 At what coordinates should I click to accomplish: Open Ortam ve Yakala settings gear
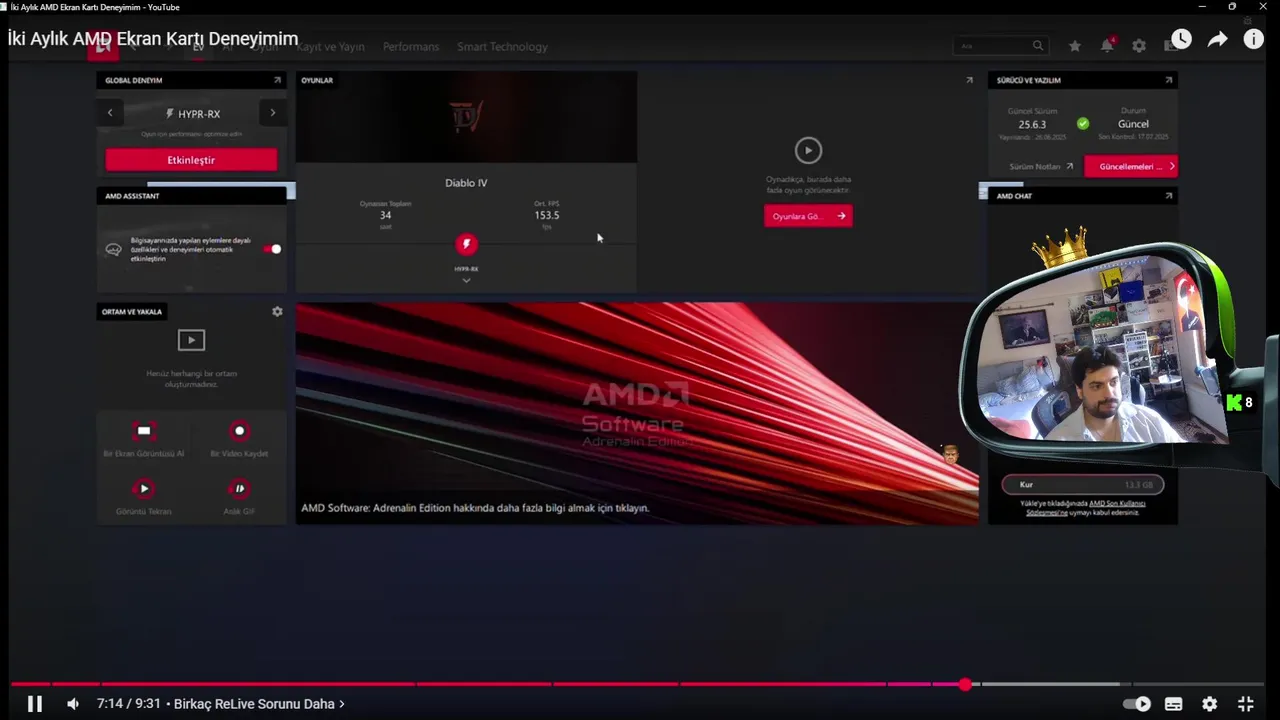point(277,312)
